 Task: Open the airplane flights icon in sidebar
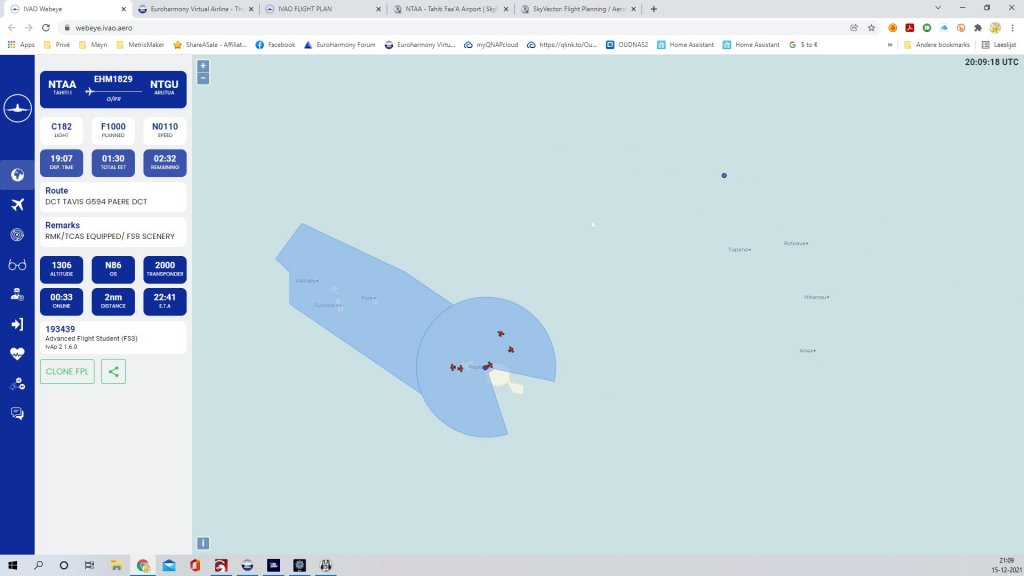[17, 205]
